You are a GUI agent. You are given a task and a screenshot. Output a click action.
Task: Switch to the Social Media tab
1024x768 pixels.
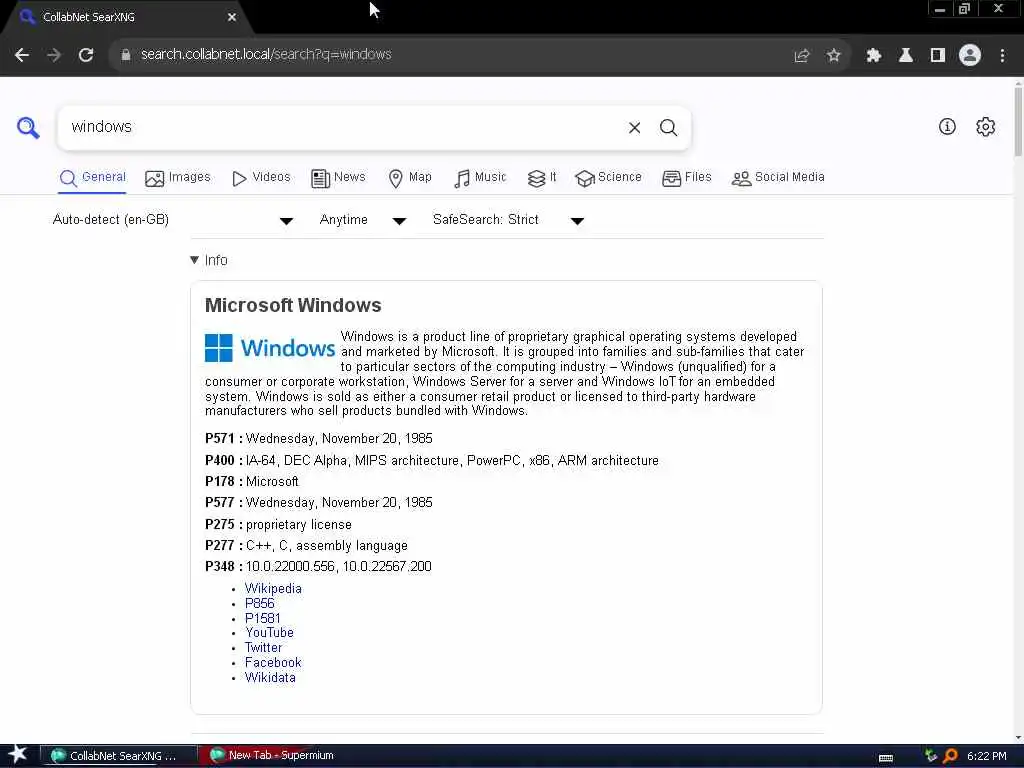tap(778, 178)
